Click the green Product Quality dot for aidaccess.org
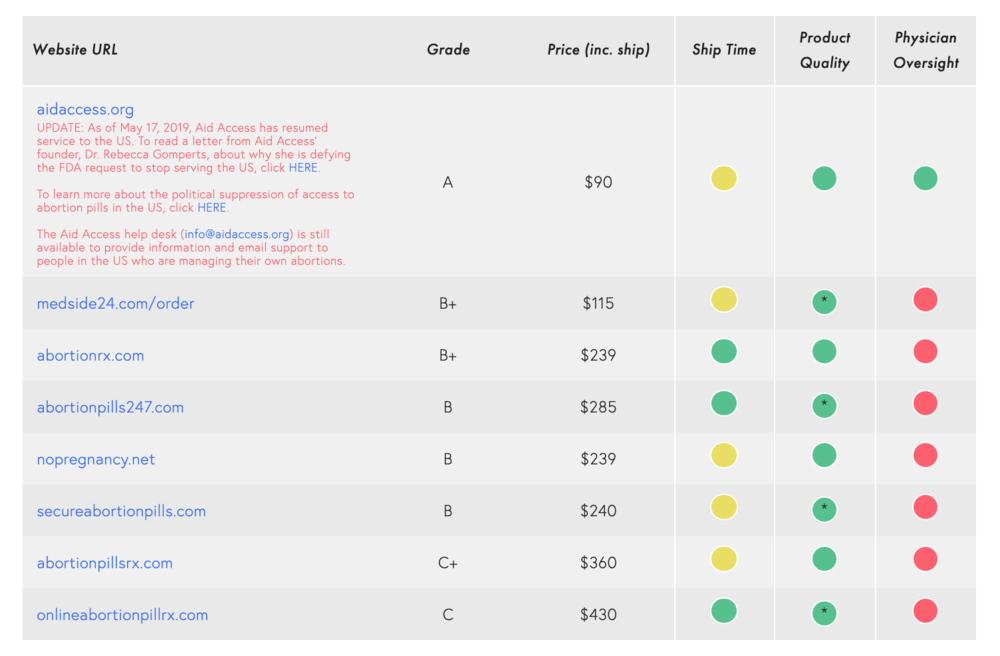The image size is (1000, 656). click(x=824, y=179)
